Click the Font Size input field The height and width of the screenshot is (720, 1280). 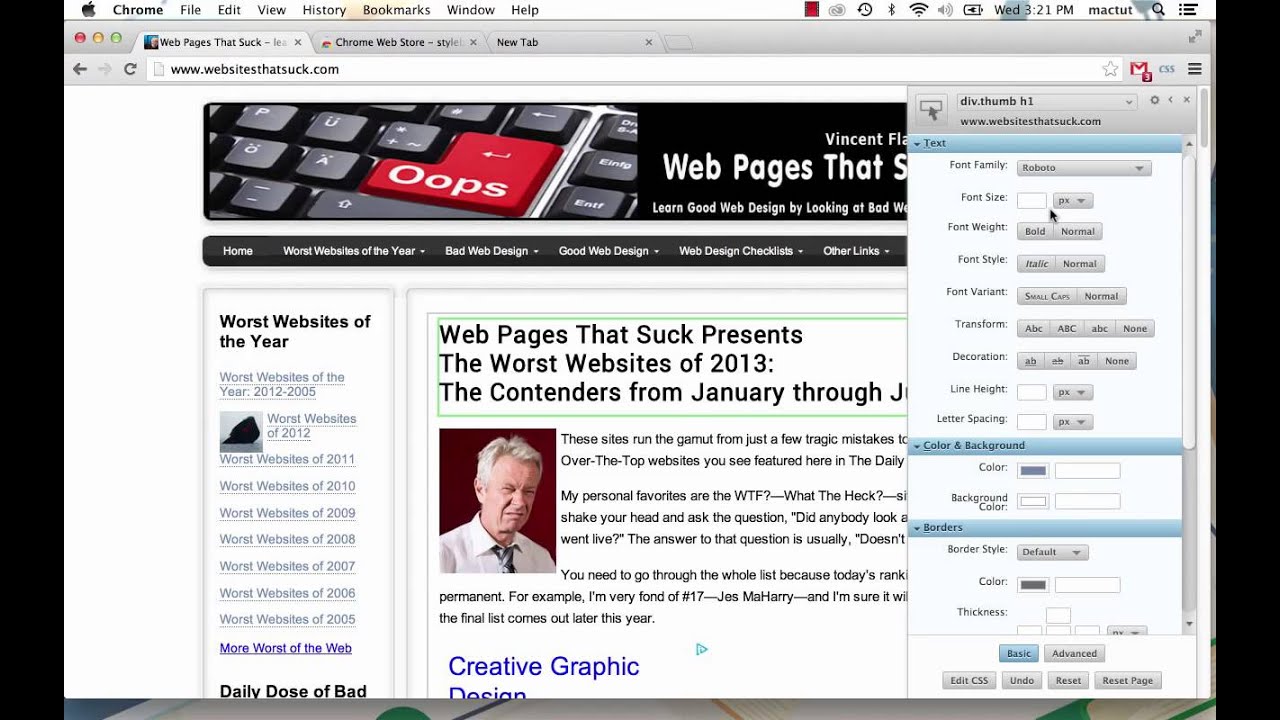click(x=1032, y=200)
